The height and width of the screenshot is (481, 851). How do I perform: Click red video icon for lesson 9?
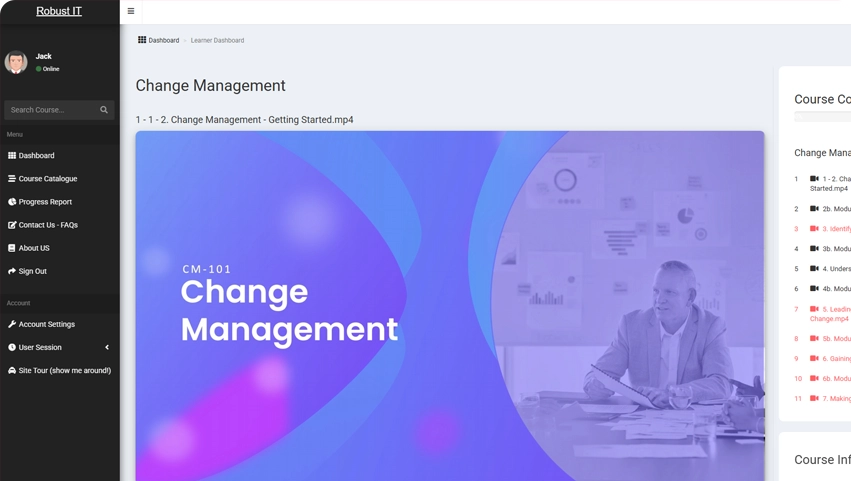[x=814, y=358]
